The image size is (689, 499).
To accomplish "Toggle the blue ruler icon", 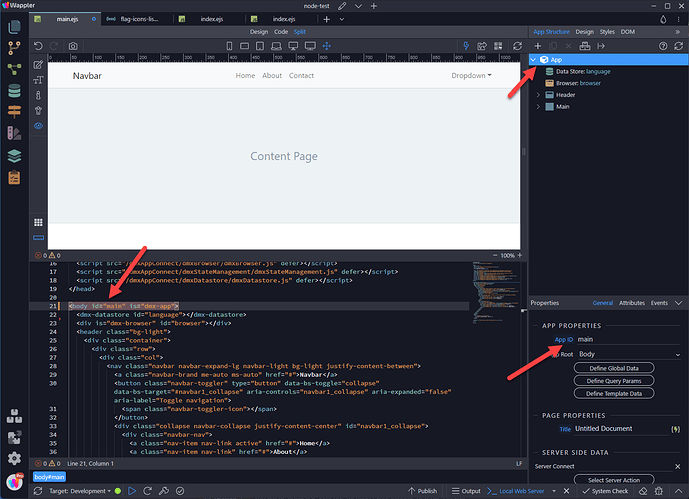I will 38,238.
